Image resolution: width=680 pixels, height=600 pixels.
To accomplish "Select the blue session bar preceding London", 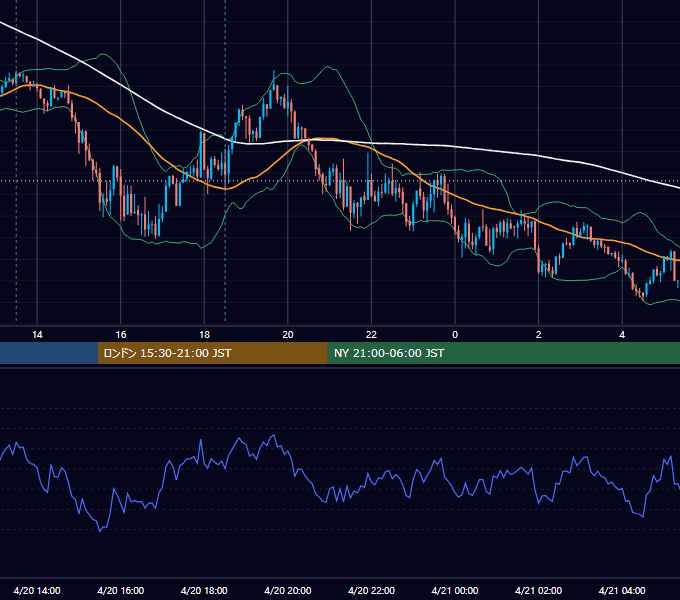I will tap(49, 353).
